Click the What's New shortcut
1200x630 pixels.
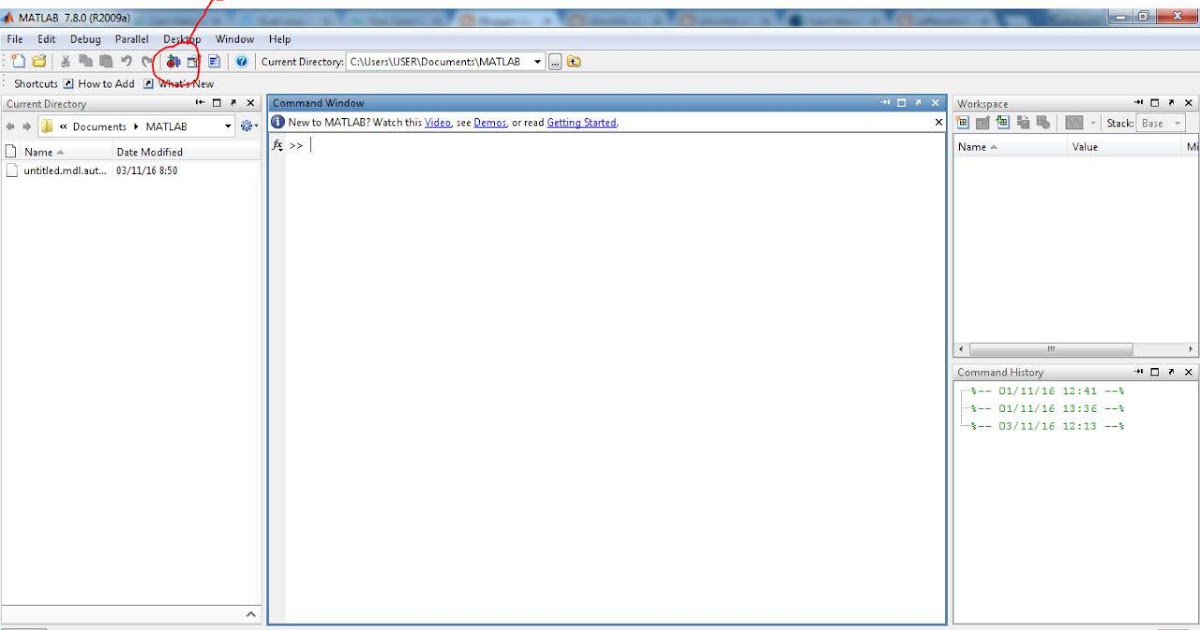(179, 84)
